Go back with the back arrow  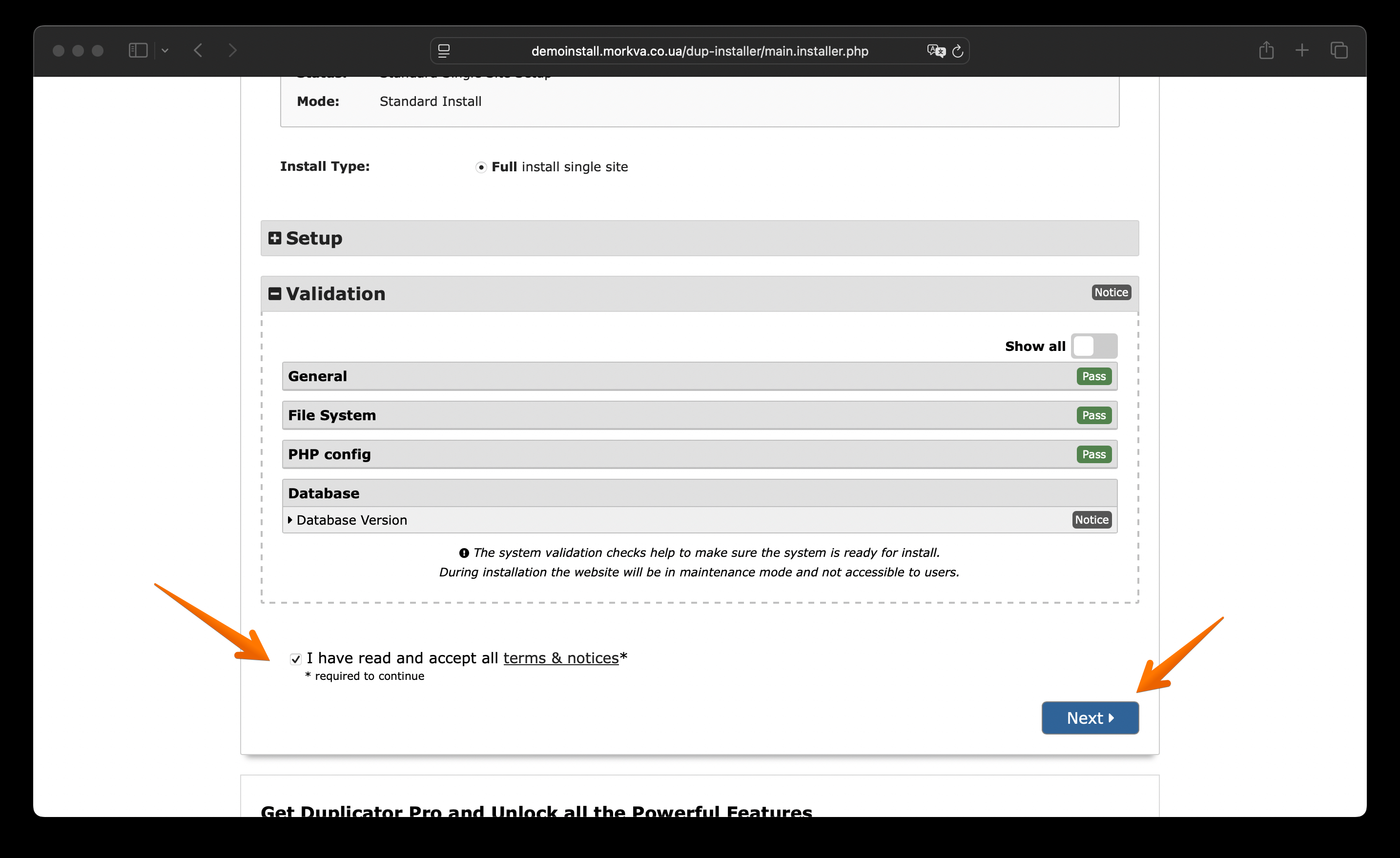pyautogui.click(x=198, y=51)
